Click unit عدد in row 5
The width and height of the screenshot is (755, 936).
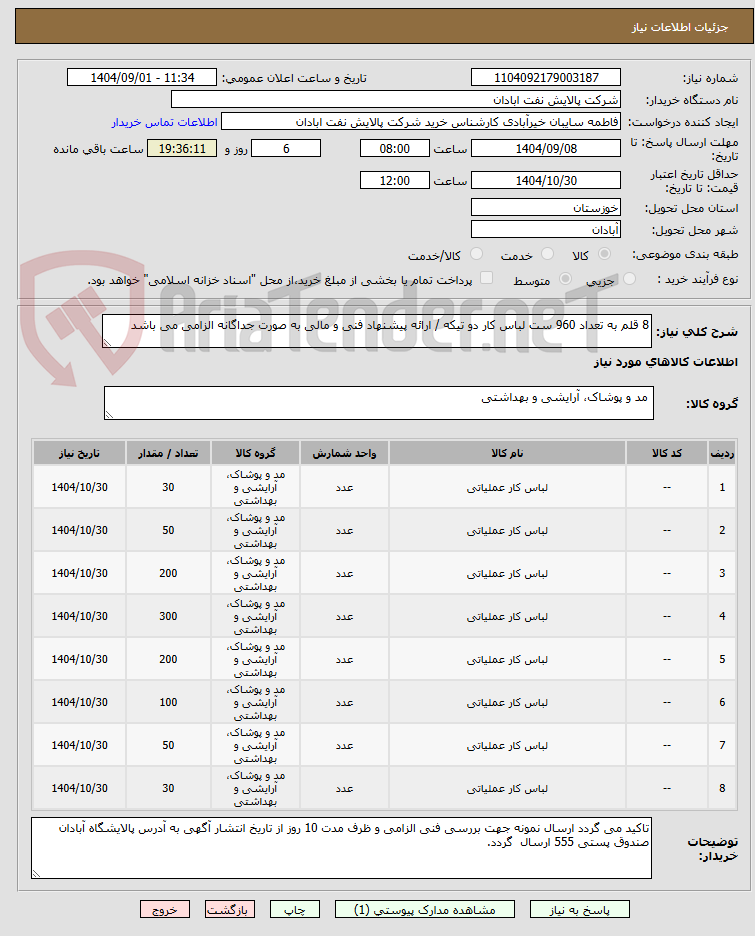pos(344,659)
